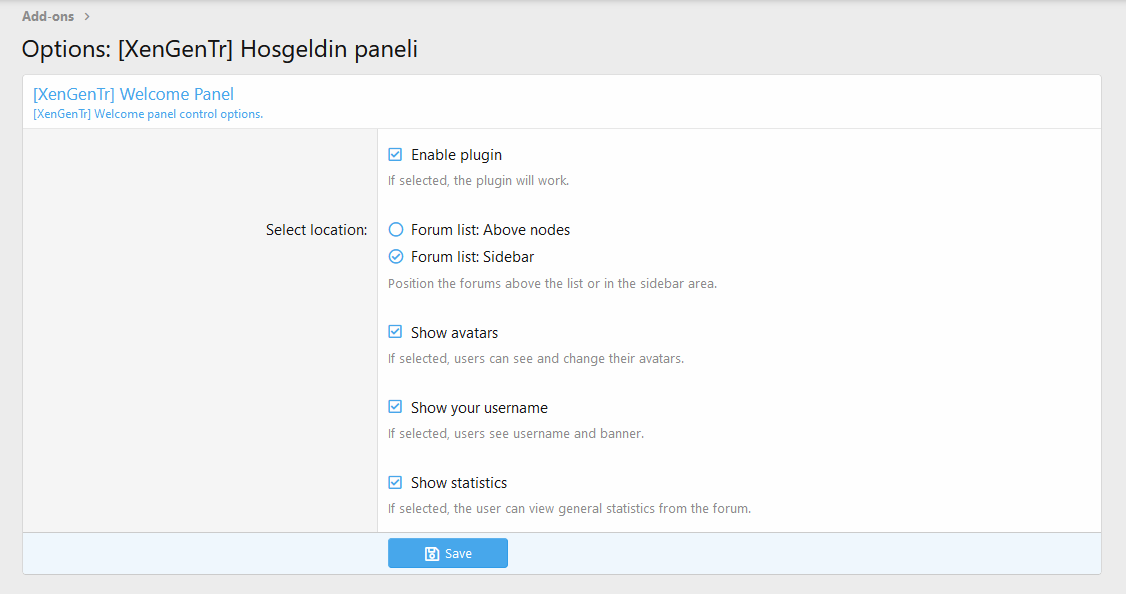Click the floppy disk icon on Save
The height and width of the screenshot is (594, 1126).
(432, 554)
